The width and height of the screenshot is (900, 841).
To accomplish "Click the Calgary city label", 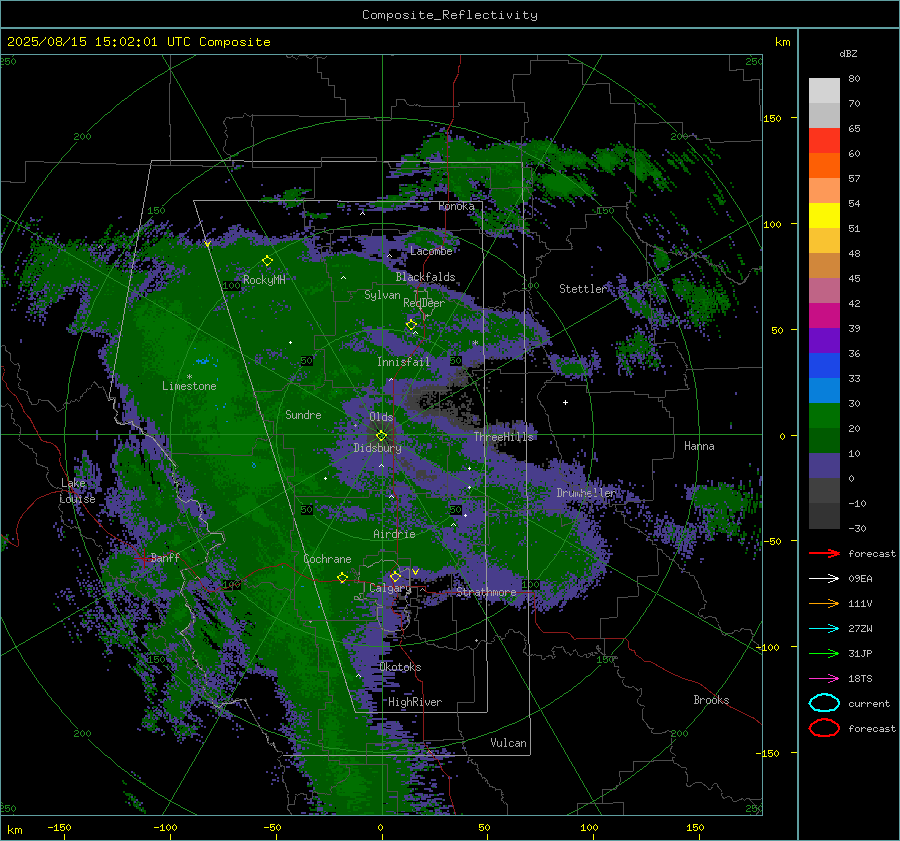I will 390,588.
